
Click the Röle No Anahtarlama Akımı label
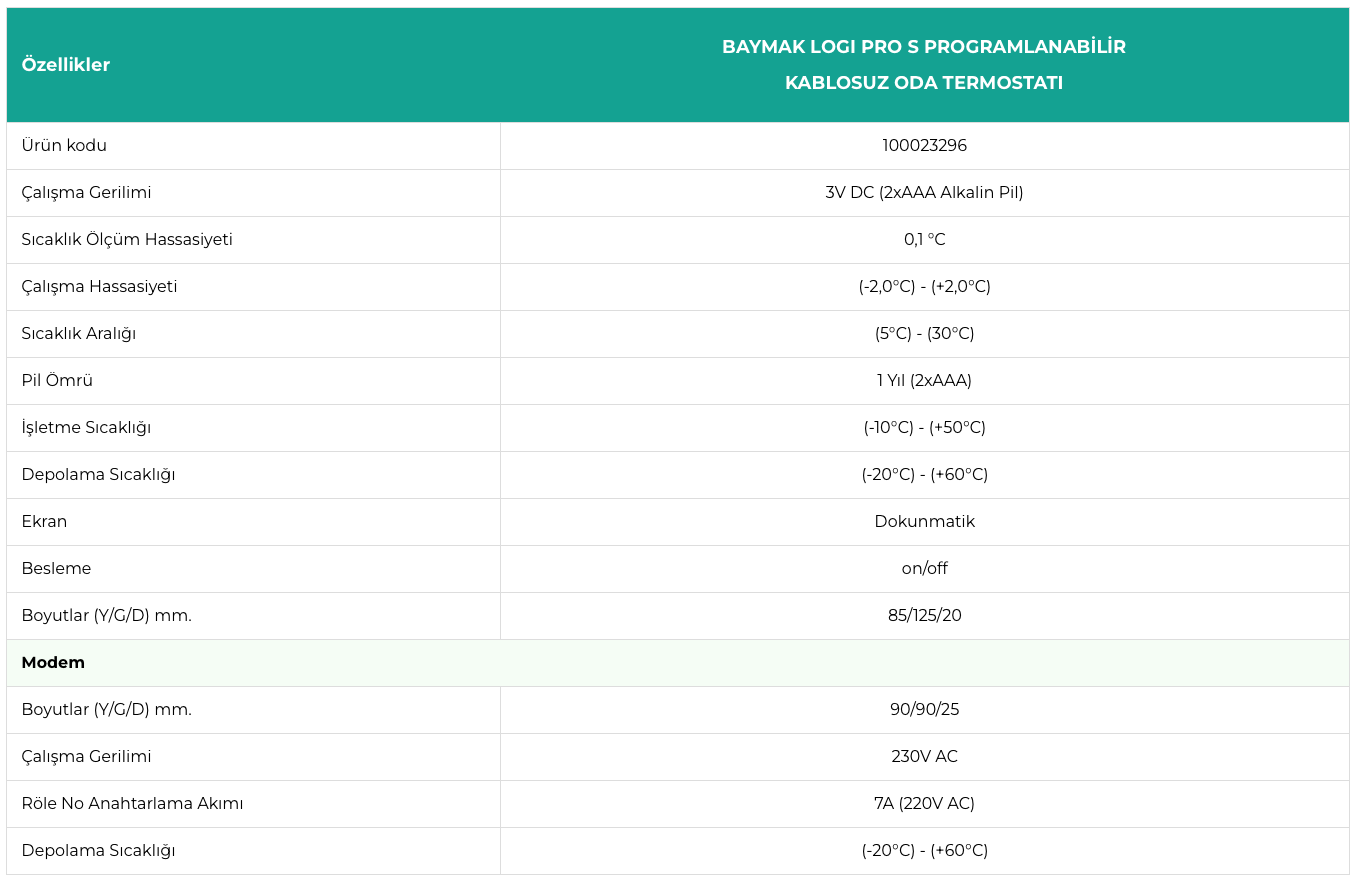point(132,804)
